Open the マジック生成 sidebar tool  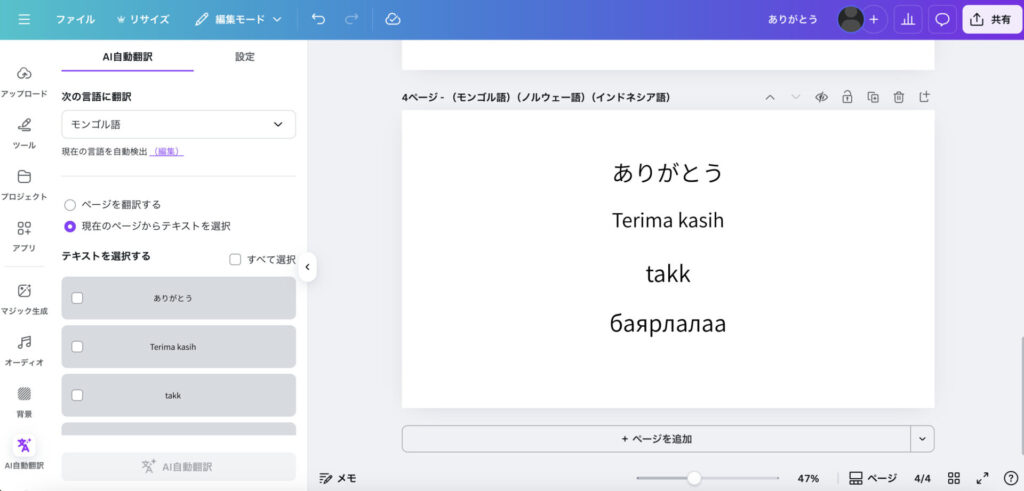(x=24, y=297)
